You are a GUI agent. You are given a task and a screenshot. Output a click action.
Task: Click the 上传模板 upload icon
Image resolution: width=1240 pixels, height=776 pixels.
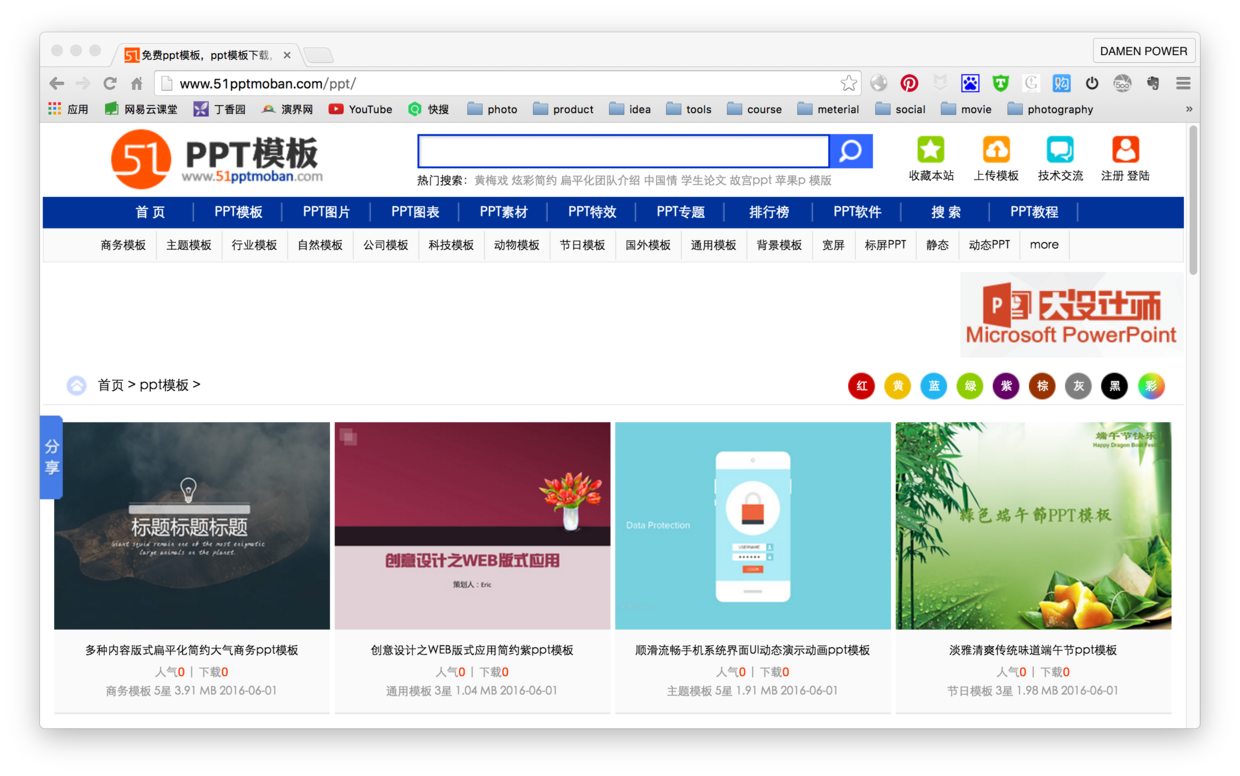click(996, 150)
